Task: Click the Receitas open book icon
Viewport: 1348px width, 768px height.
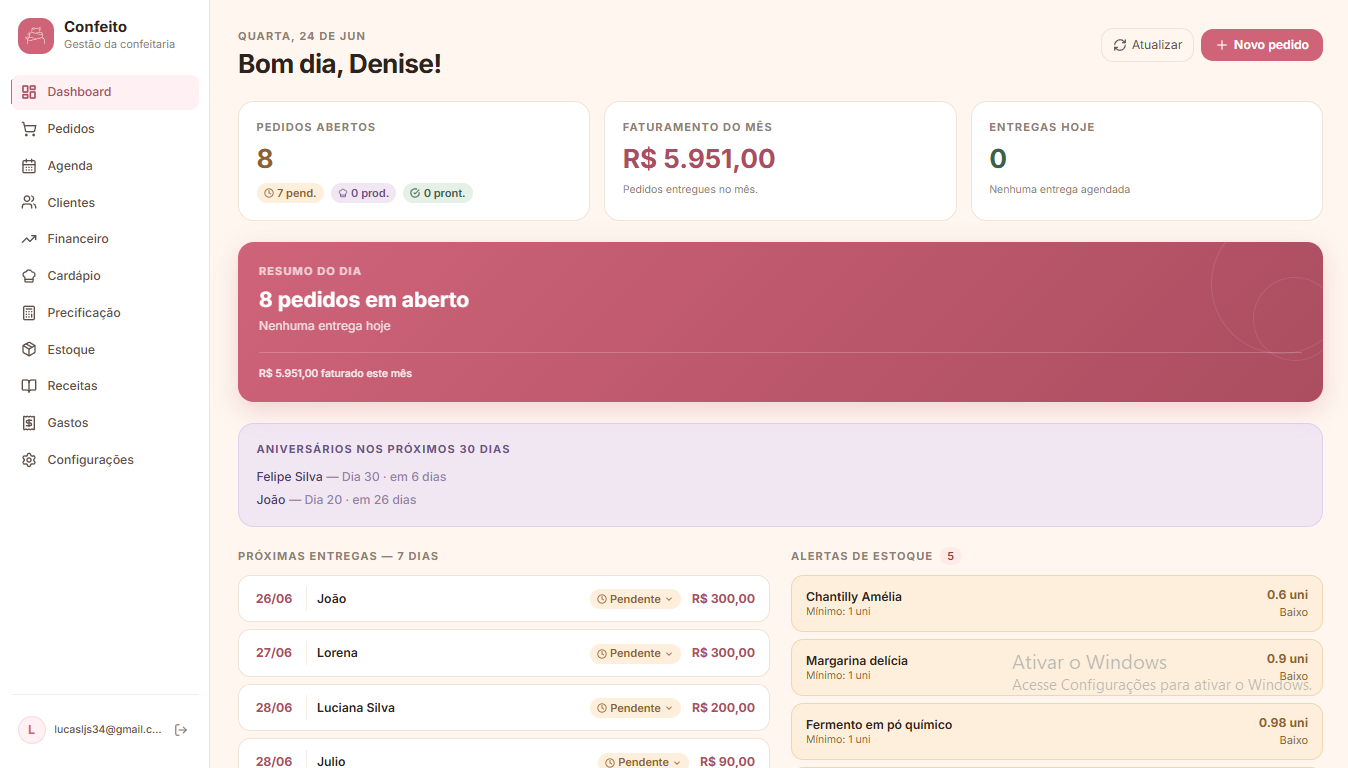Action: pos(29,386)
